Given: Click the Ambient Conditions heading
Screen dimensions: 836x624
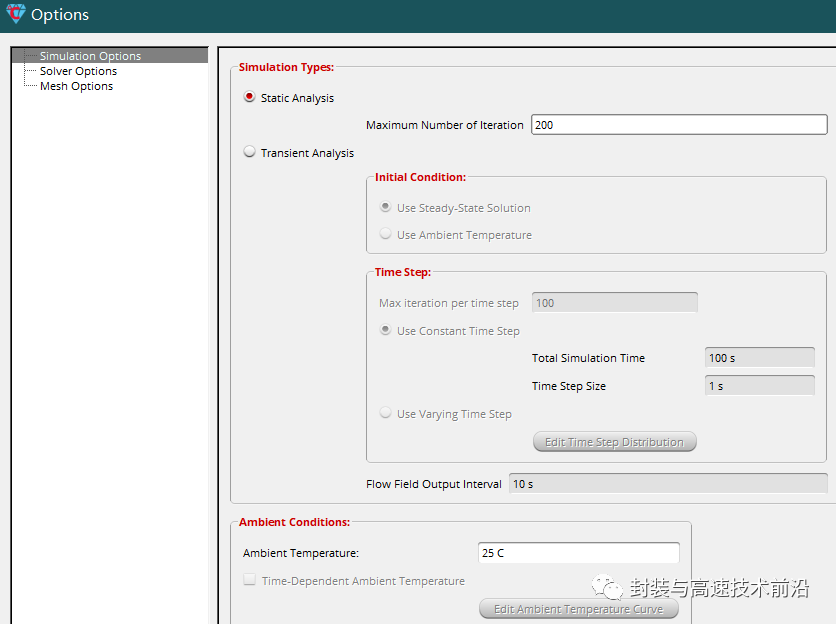Looking at the screenshot, I should 294,522.
